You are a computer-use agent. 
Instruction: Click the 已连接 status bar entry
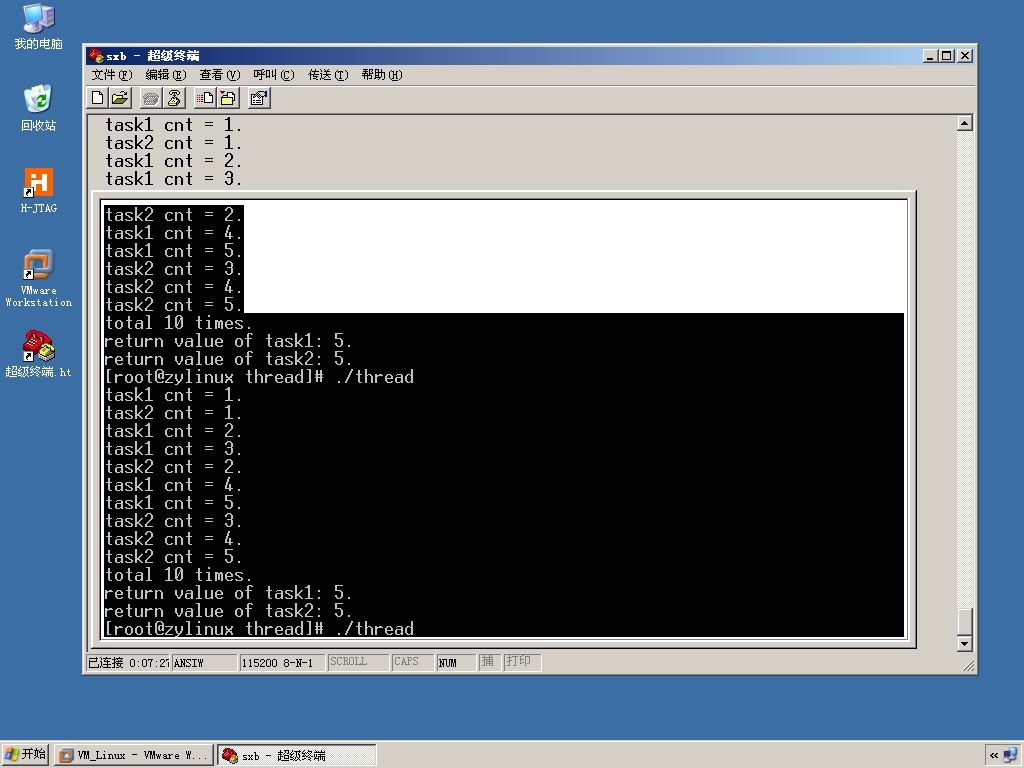point(128,662)
